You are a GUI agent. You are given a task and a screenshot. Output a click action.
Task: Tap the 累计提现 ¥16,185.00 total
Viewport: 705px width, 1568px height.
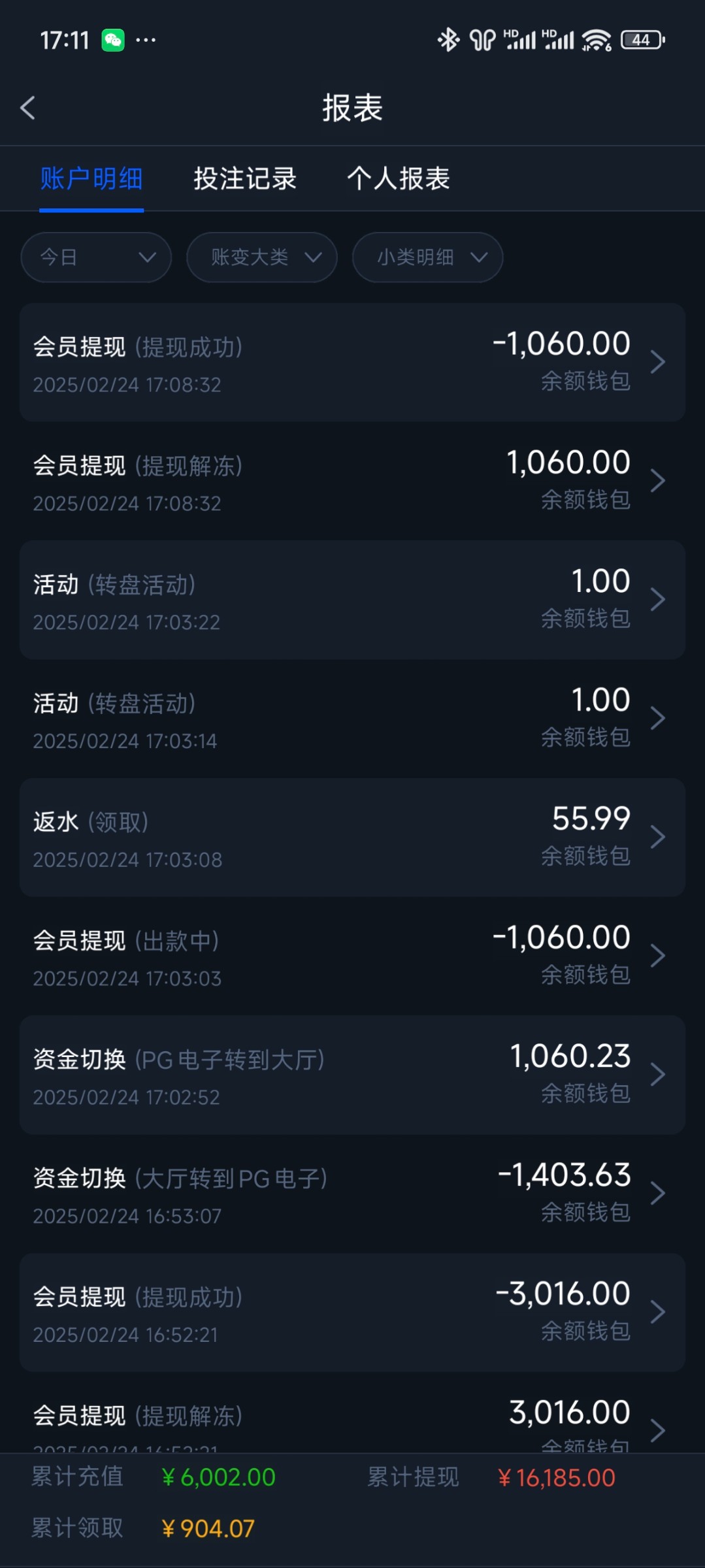(555, 1478)
